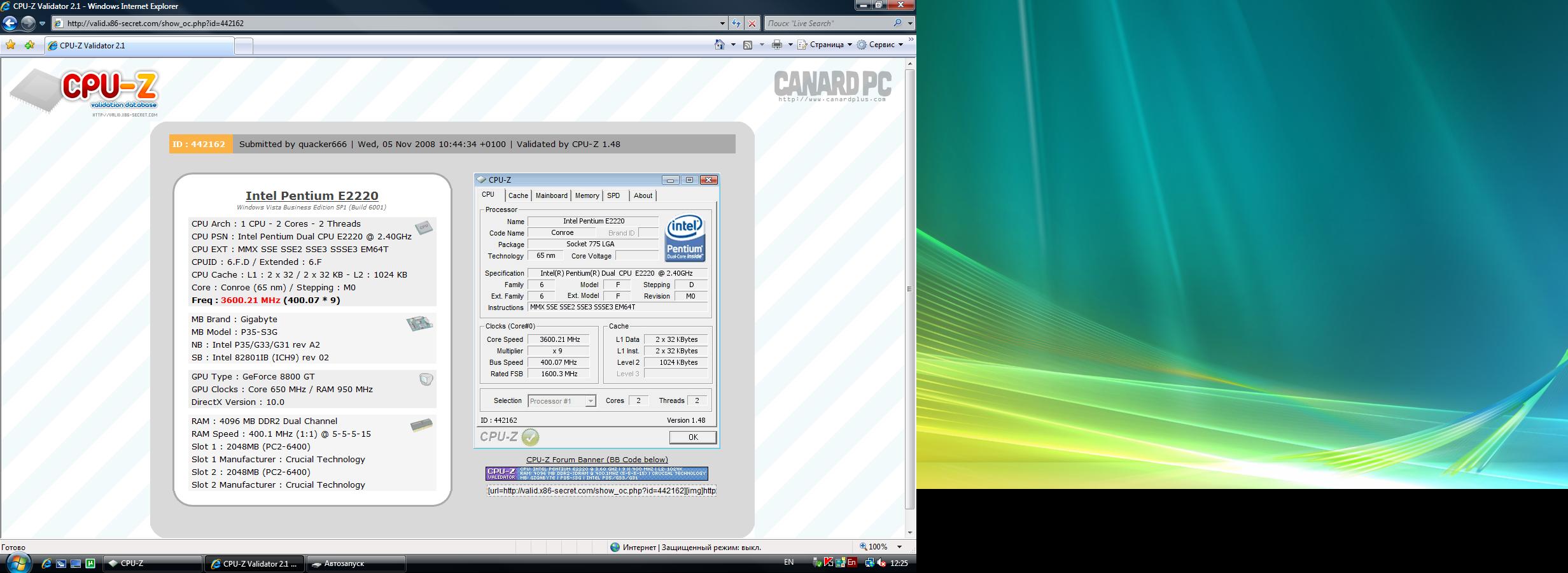Open the recent pages history dropdown

pos(43,24)
